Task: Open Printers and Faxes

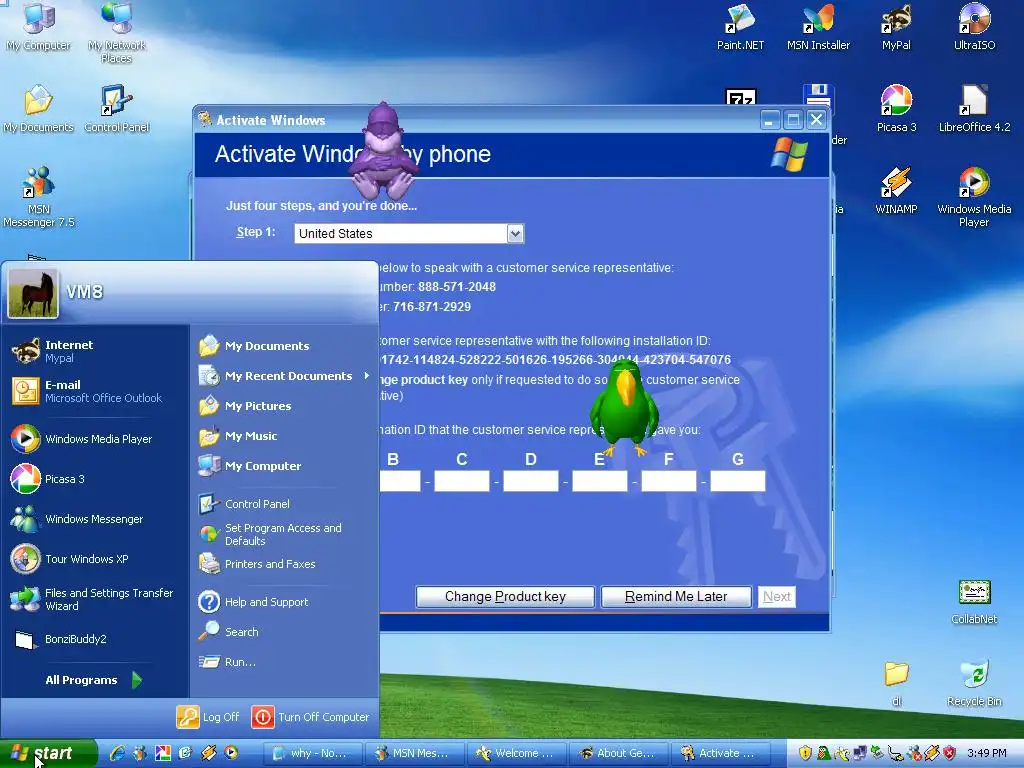Action: pyautogui.click(x=285, y=564)
